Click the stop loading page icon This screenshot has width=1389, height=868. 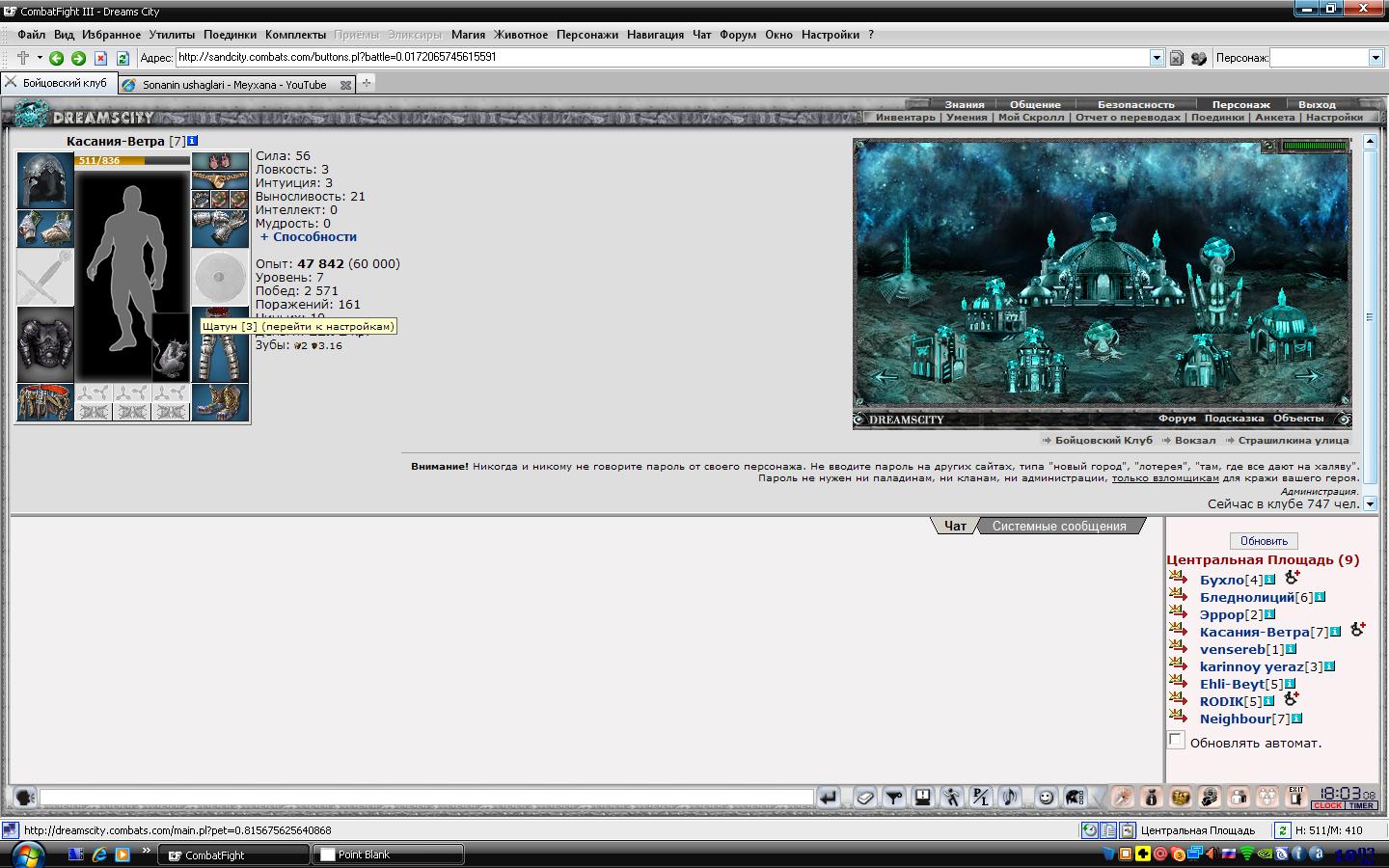pos(100,58)
